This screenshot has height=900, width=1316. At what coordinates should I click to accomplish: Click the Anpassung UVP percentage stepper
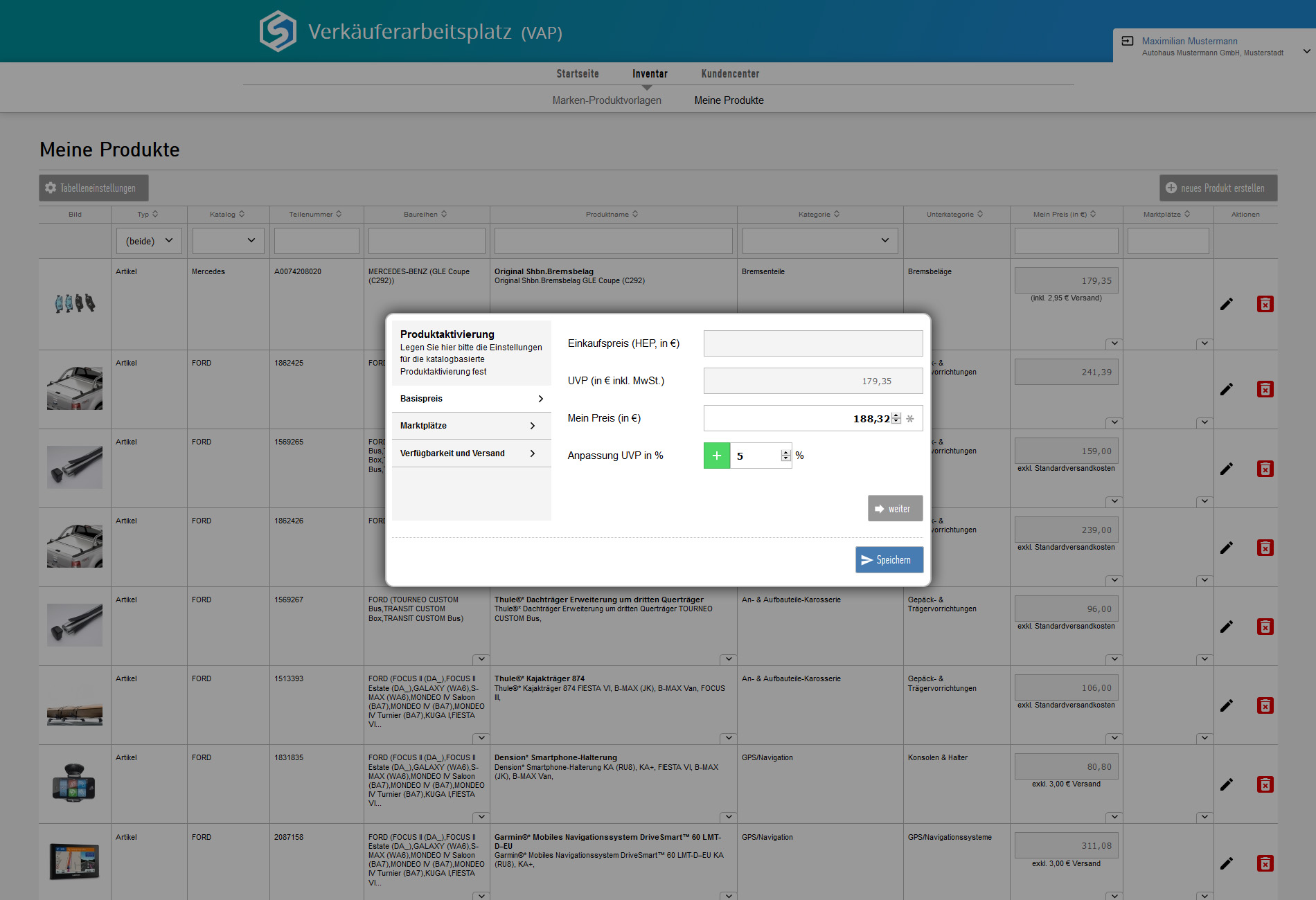pos(785,456)
